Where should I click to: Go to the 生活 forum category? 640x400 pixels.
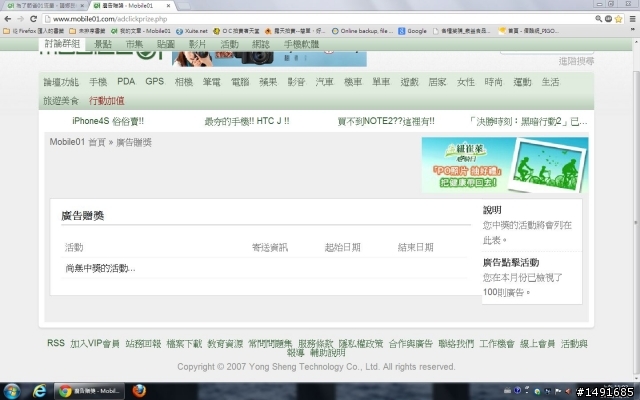point(550,82)
